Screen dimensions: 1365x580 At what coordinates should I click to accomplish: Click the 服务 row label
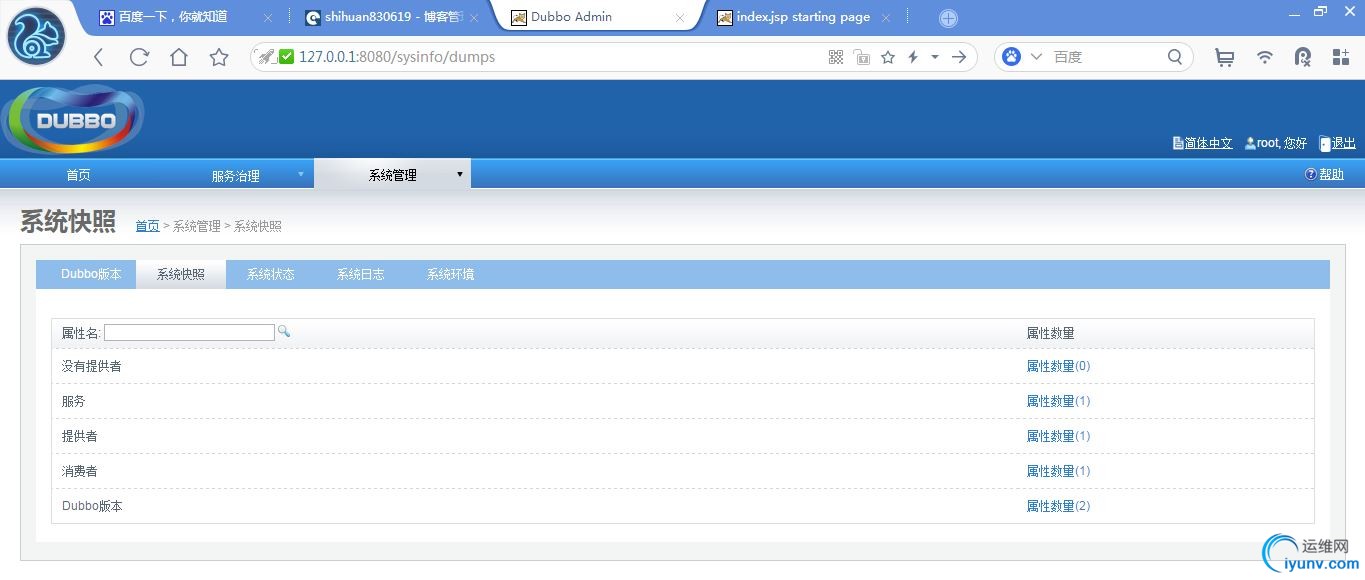pyautogui.click(x=74, y=401)
